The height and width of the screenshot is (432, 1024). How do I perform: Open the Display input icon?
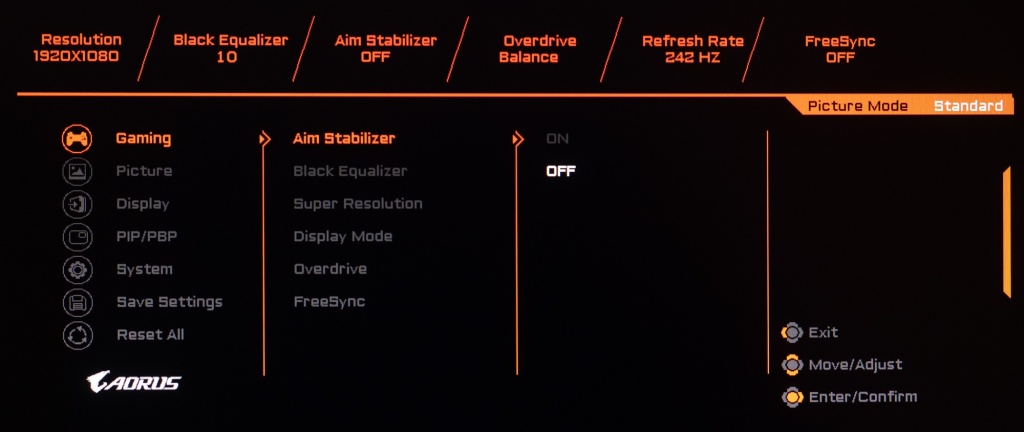[x=77, y=204]
